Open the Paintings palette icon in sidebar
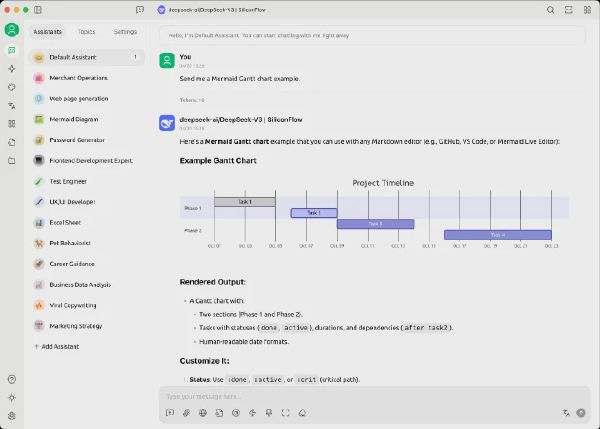This screenshot has width=600, height=429. [12, 87]
